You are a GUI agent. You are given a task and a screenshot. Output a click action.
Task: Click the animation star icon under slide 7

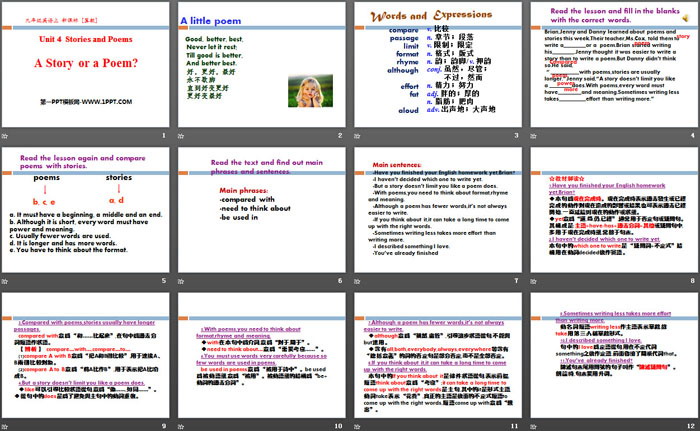357,281
